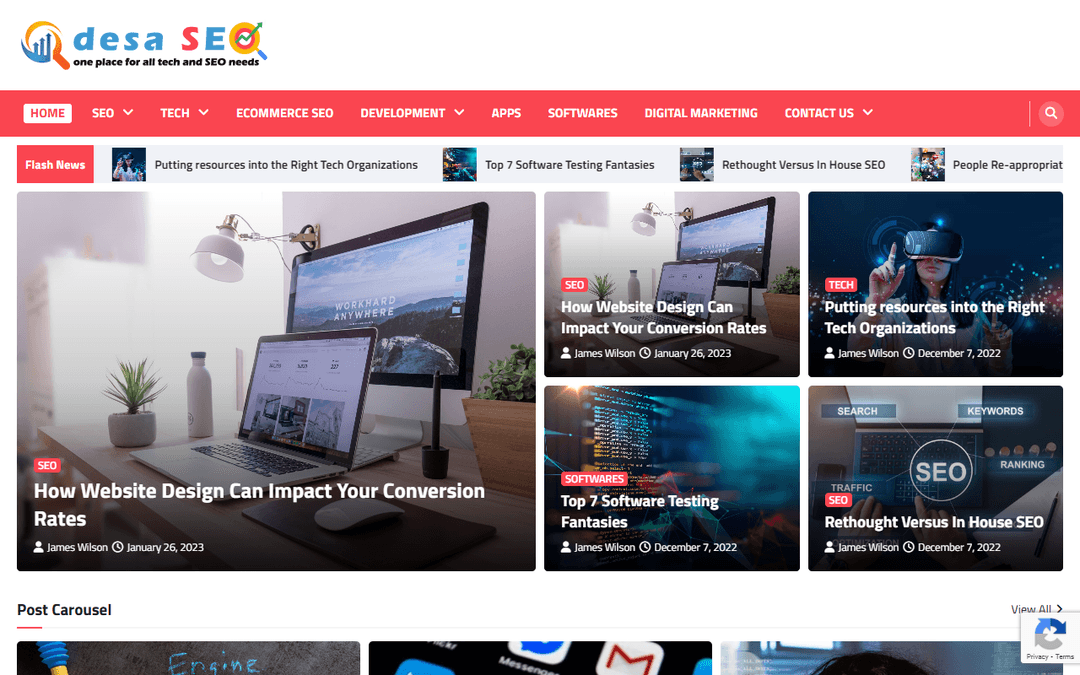The width and height of the screenshot is (1080, 675).
Task: Click SEO tag on Rethought Versus card
Action: [838, 500]
